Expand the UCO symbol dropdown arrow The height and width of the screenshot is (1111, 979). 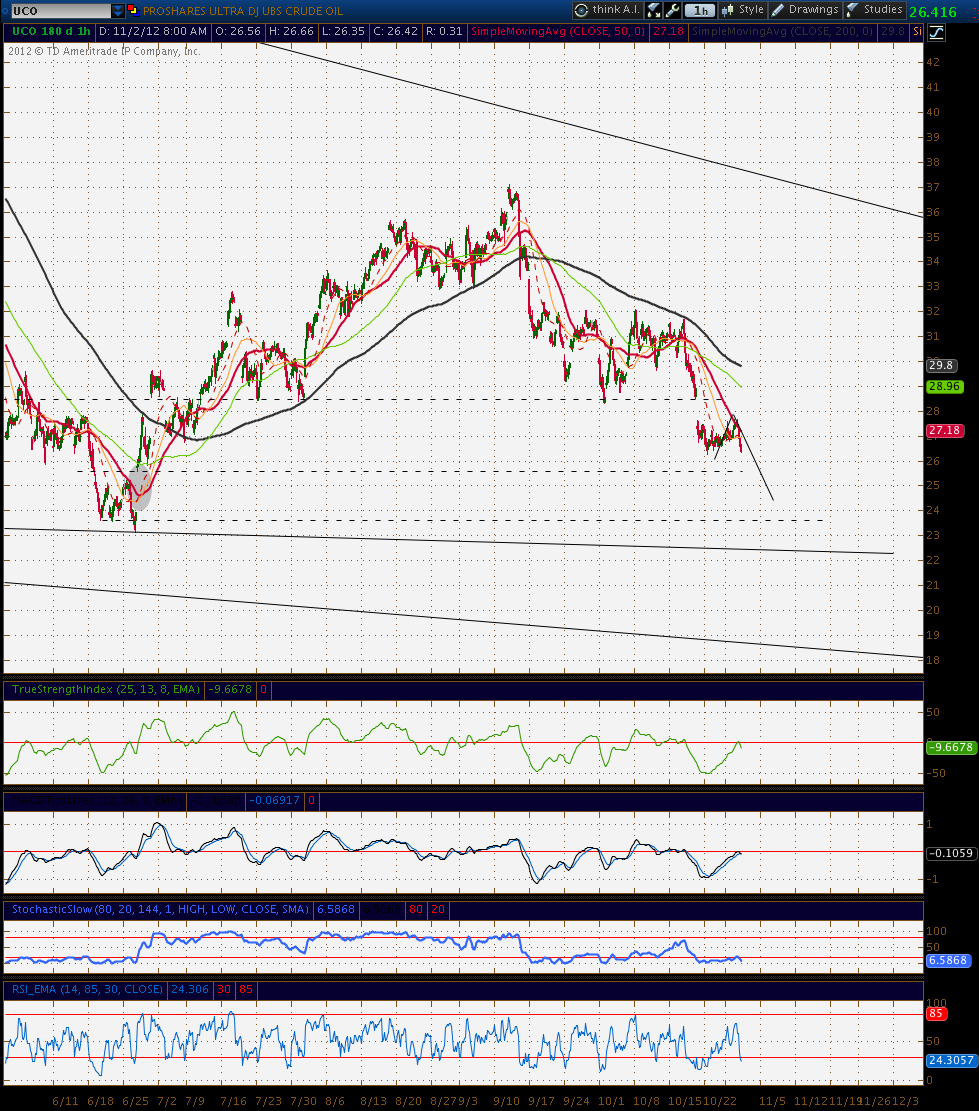(x=118, y=11)
